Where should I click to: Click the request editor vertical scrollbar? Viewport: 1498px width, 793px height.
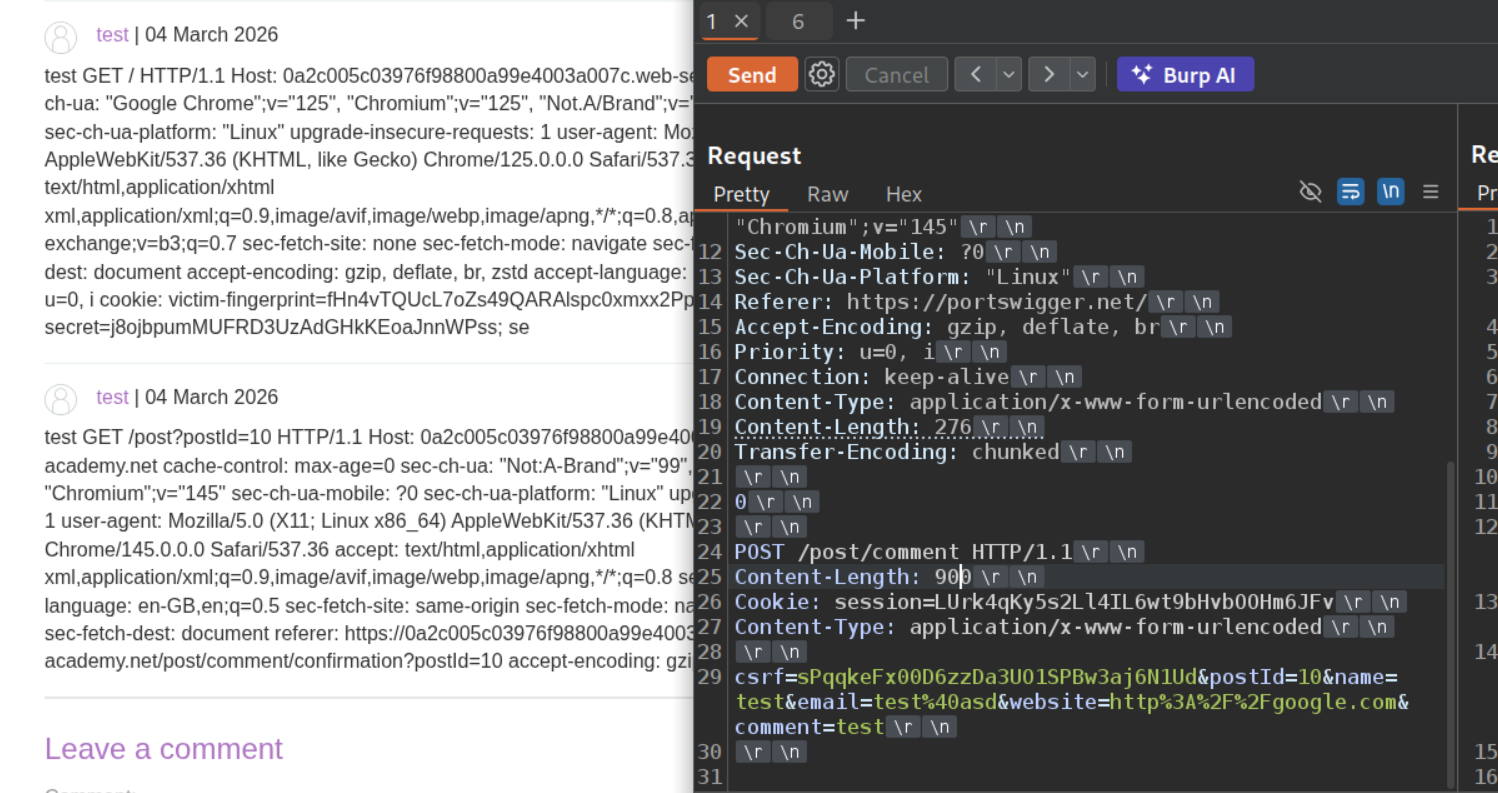[x=1451, y=620]
